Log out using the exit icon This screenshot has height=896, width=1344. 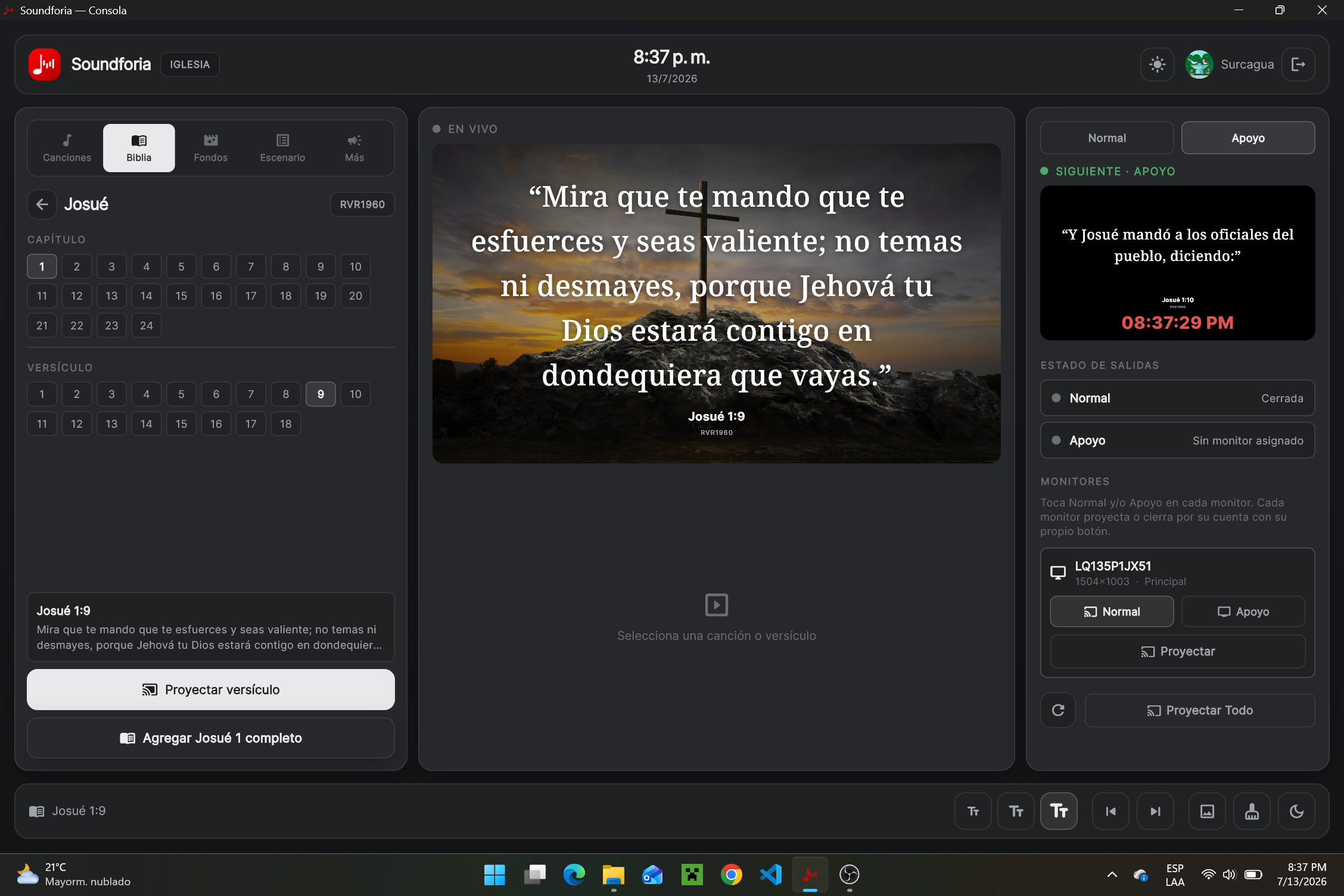click(1298, 64)
